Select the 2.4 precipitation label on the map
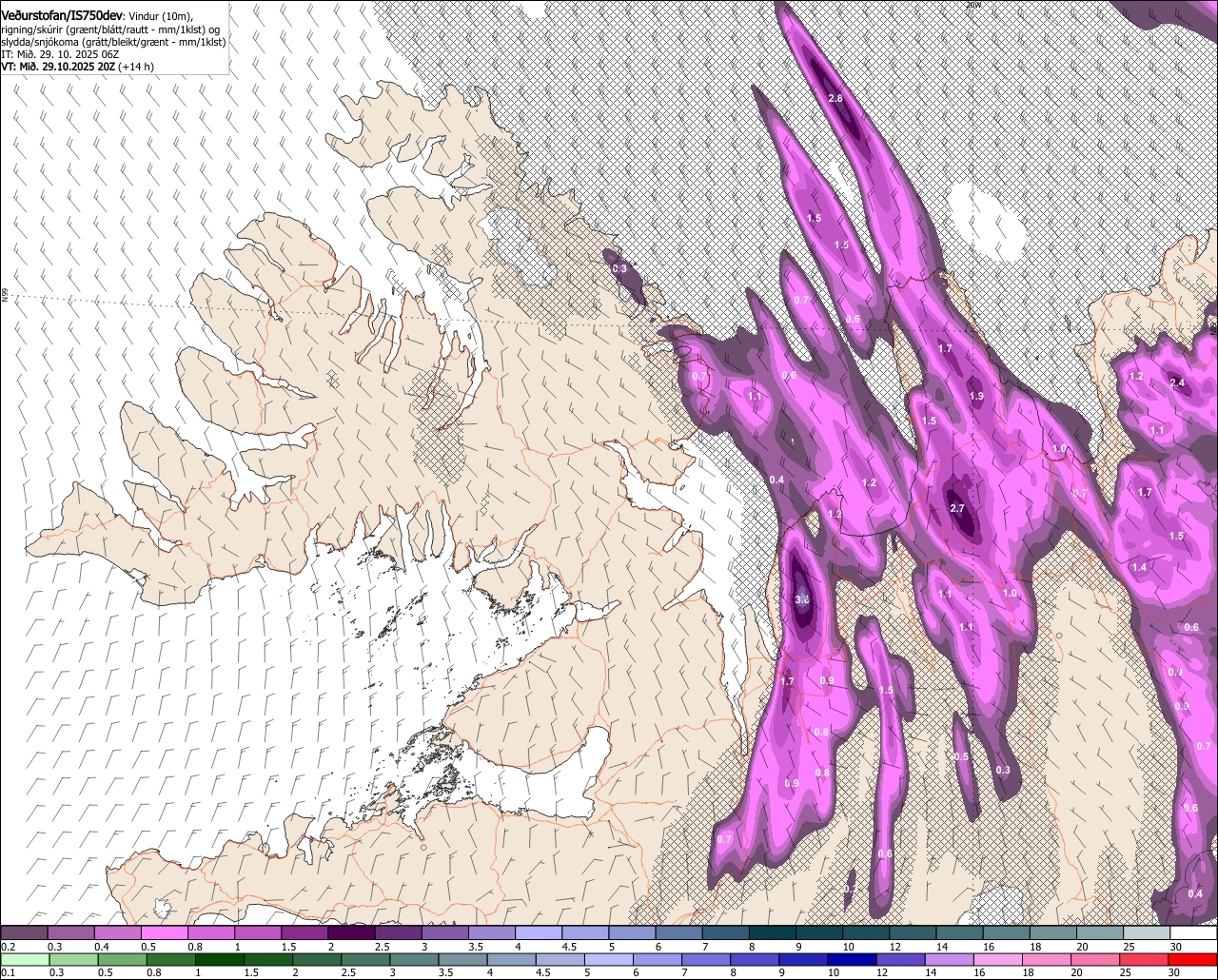This screenshot has width=1218, height=980. click(1177, 382)
